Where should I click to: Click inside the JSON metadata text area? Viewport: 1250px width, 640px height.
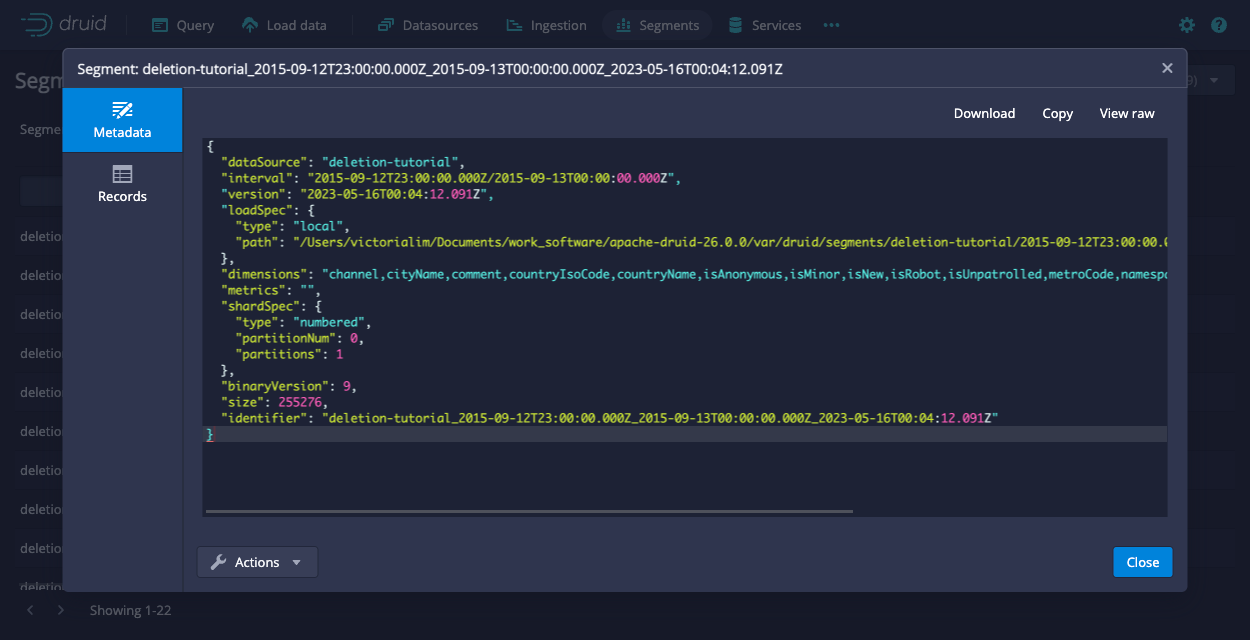(680, 470)
